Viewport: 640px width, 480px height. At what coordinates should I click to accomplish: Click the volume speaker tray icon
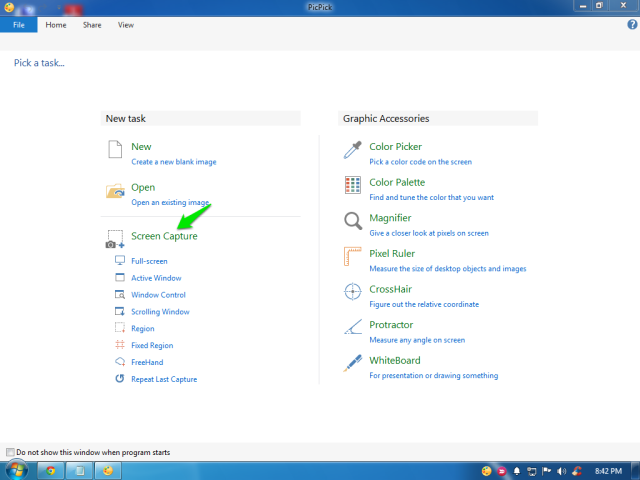tap(562, 471)
